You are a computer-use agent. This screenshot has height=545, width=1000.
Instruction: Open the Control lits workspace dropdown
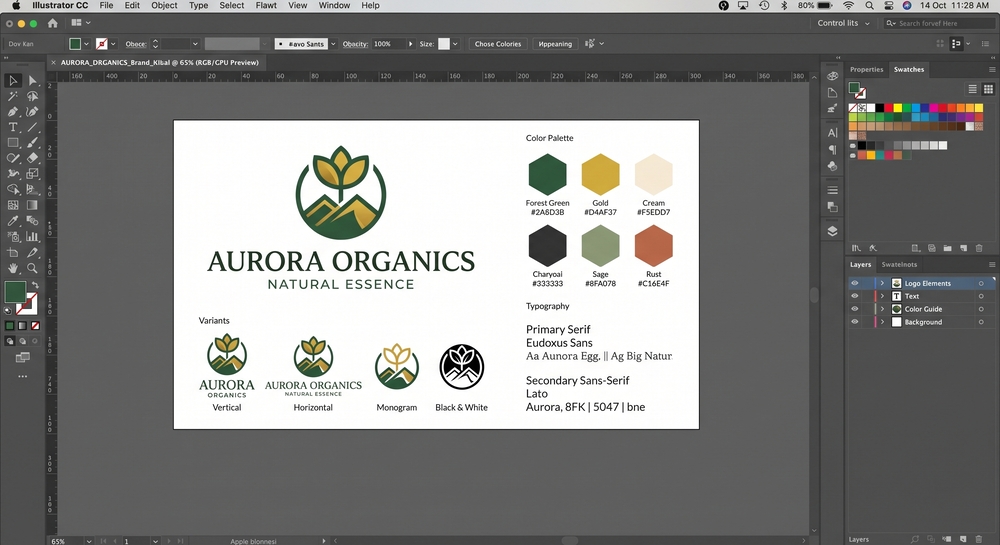click(844, 23)
